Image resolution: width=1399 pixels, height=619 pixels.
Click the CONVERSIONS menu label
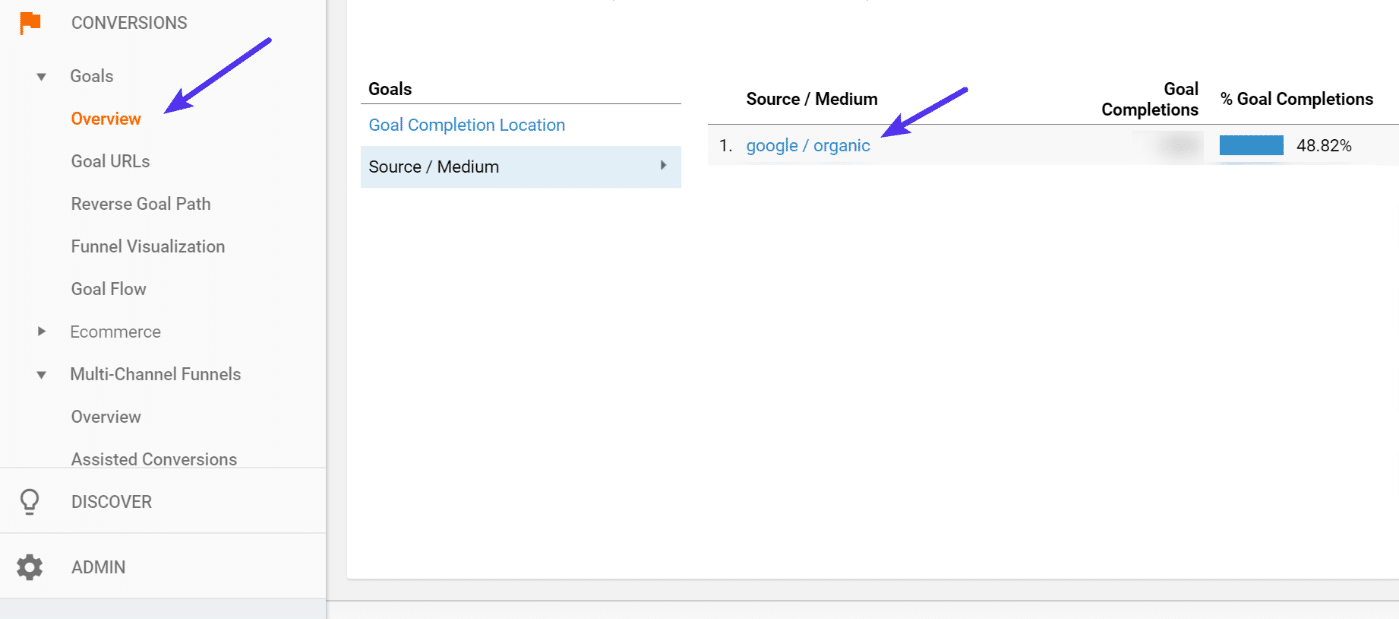click(x=129, y=23)
